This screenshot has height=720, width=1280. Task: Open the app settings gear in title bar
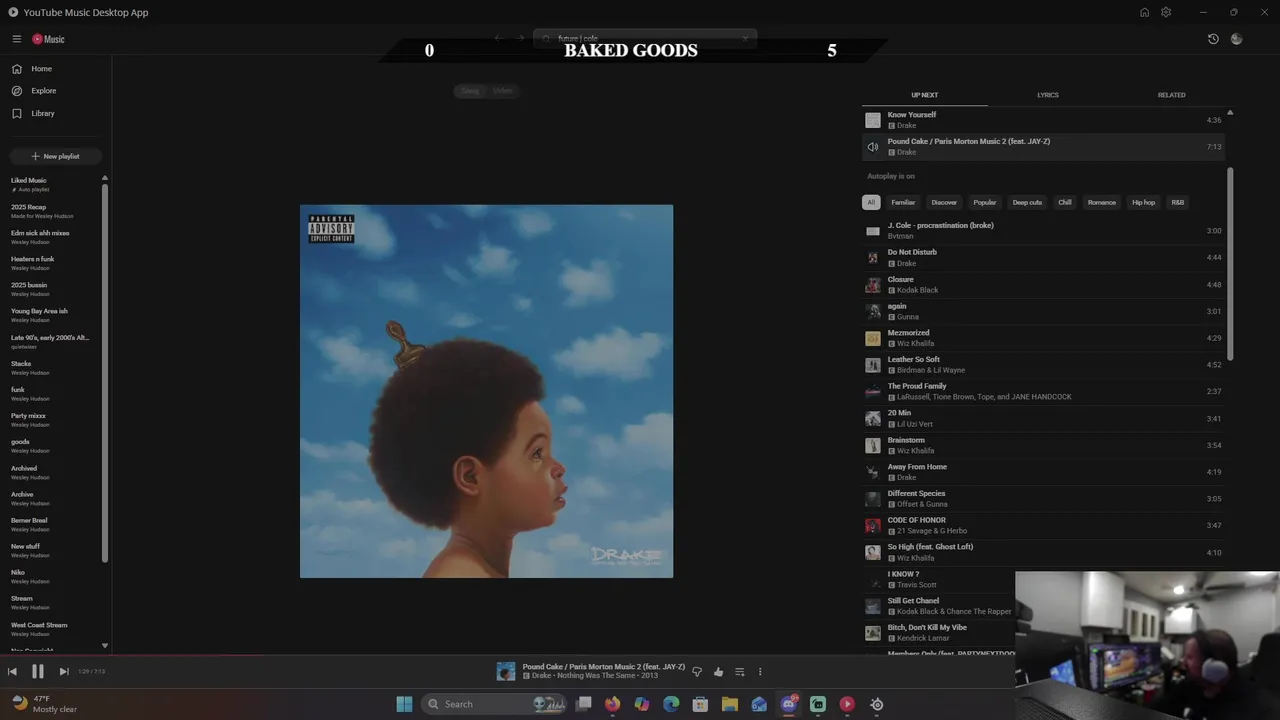[x=1166, y=12]
